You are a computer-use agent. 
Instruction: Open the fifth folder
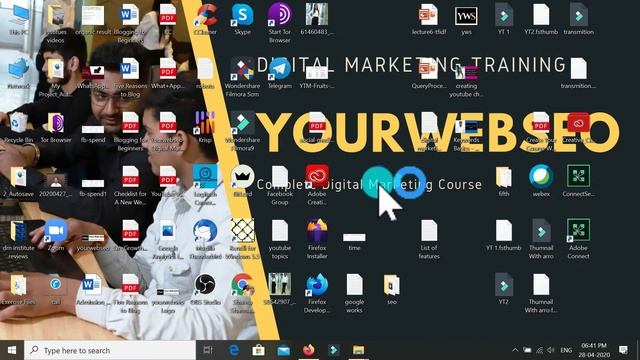coord(504,181)
